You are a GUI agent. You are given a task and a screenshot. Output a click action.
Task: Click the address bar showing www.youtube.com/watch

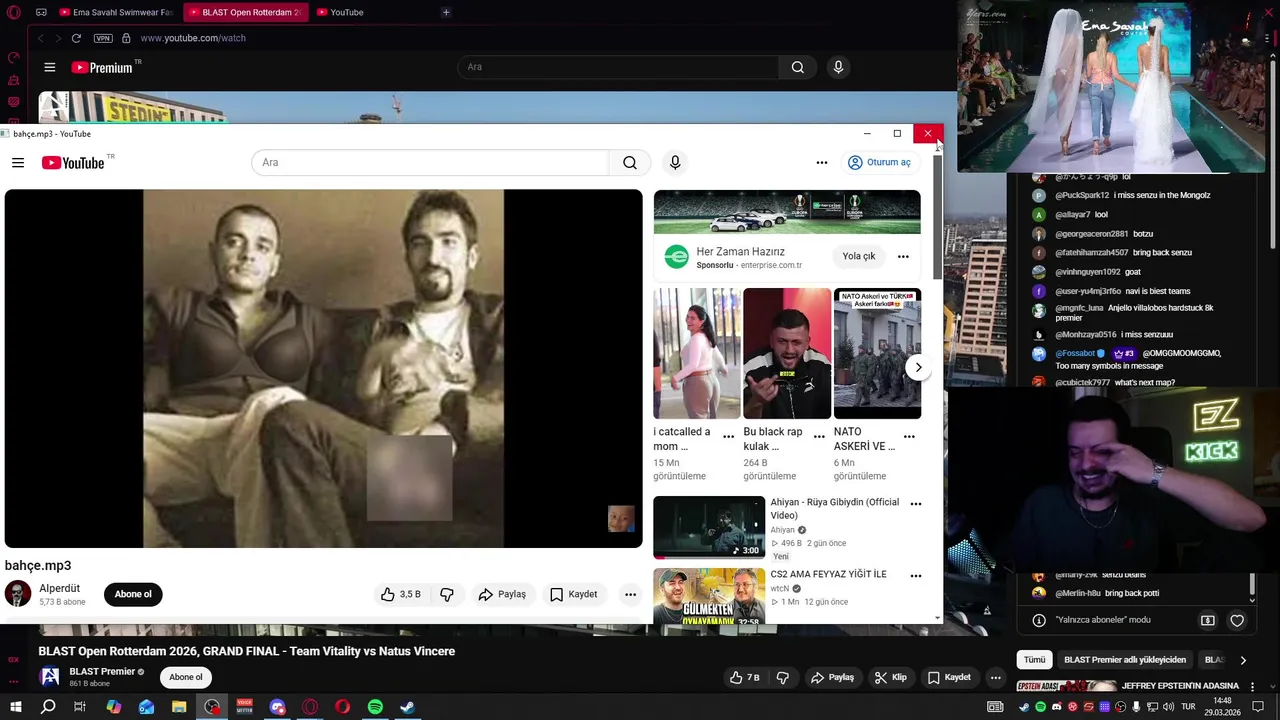[x=193, y=38]
